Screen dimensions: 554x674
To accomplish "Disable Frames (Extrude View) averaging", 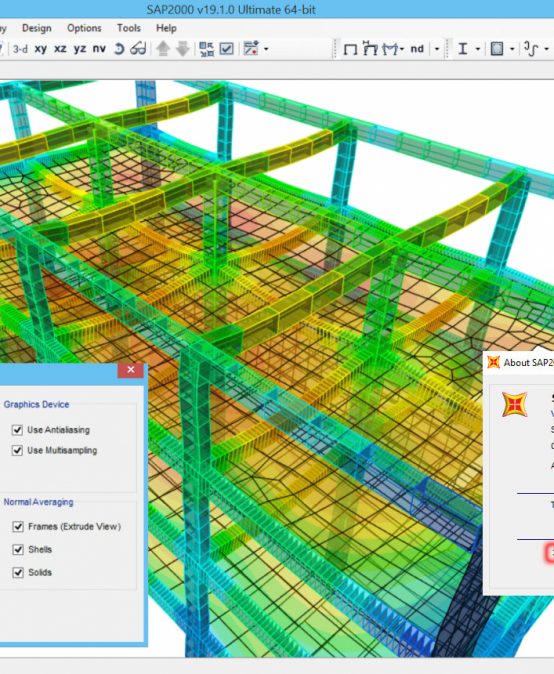I will coord(18,527).
